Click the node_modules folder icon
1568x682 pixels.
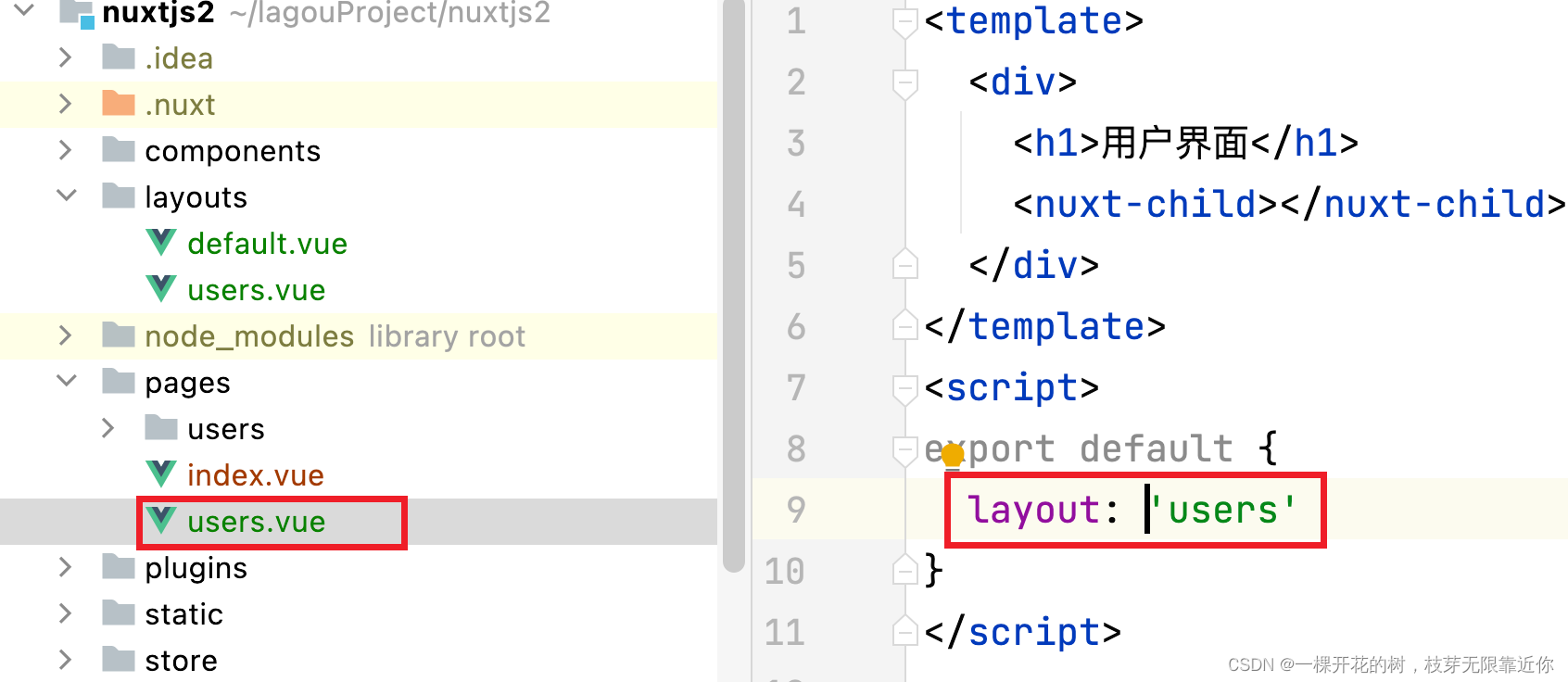[x=119, y=335]
